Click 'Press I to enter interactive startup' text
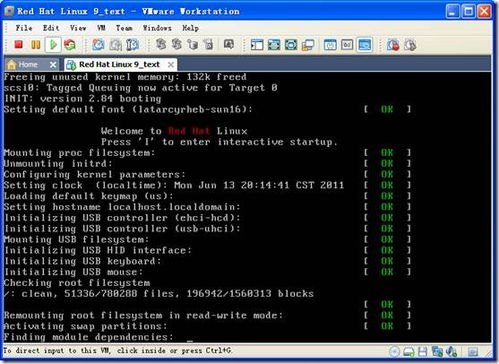 point(219,142)
